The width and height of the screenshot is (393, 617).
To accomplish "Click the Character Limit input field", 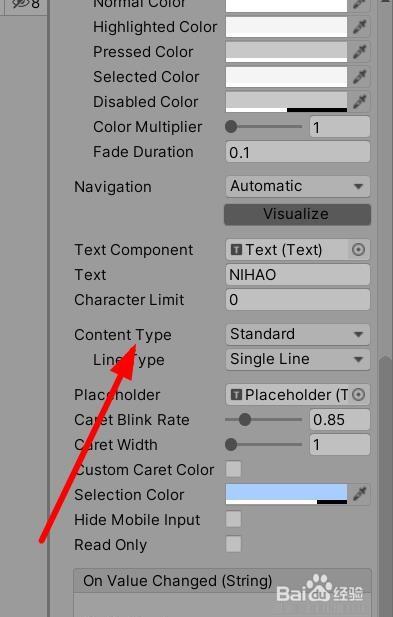I will [x=297, y=300].
